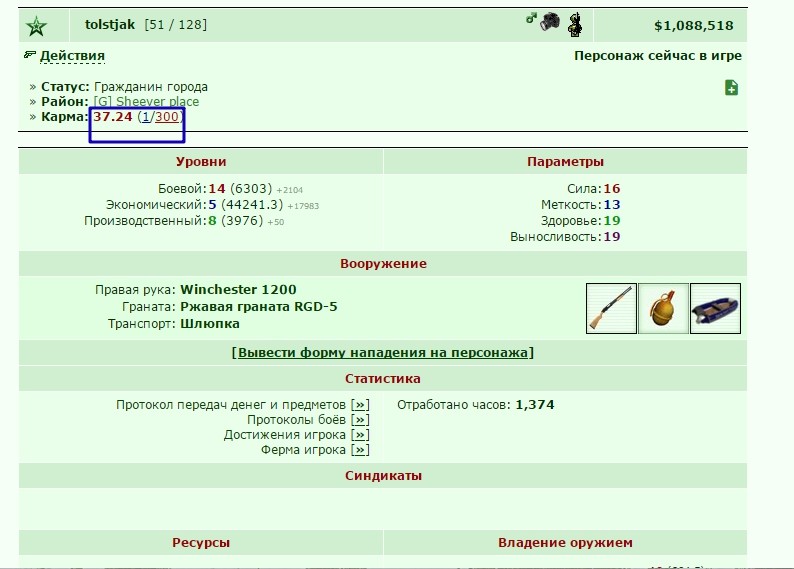Click the [51 / 128] level indicator
794x569 pixels.
click(176, 25)
